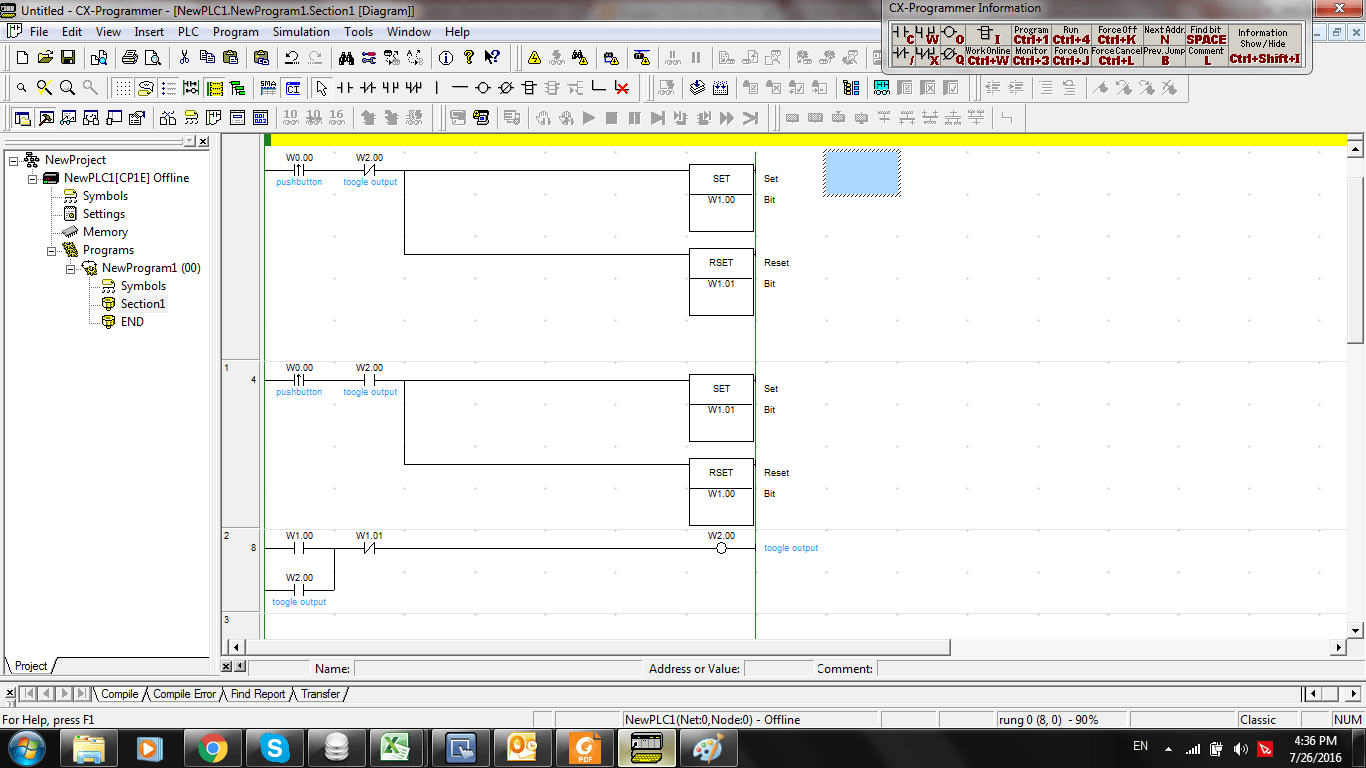Image resolution: width=1366 pixels, height=768 pixels.
Task: Collapse the NewProgram1 (00) tree node
Action: point(71,268)
